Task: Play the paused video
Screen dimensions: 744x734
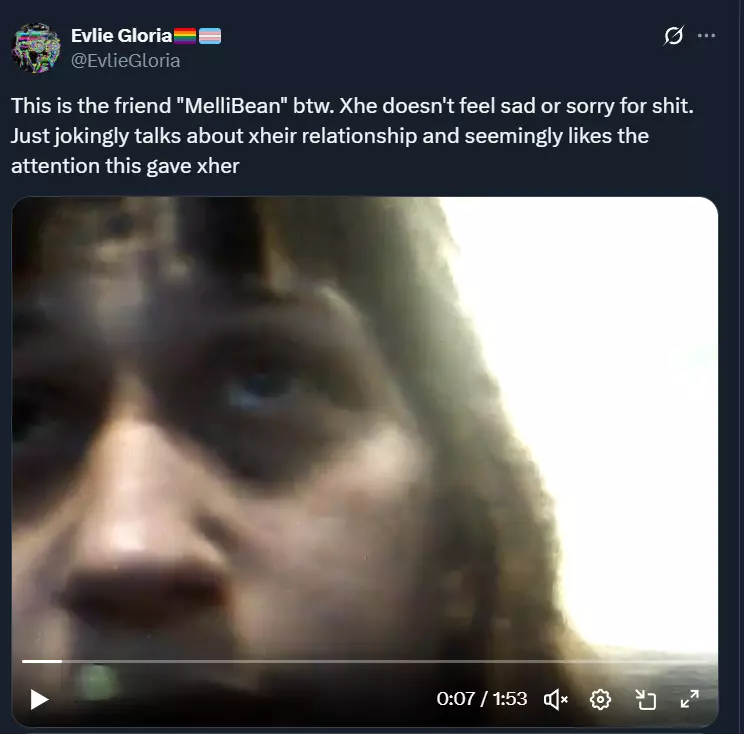Action: pos(39,699)
